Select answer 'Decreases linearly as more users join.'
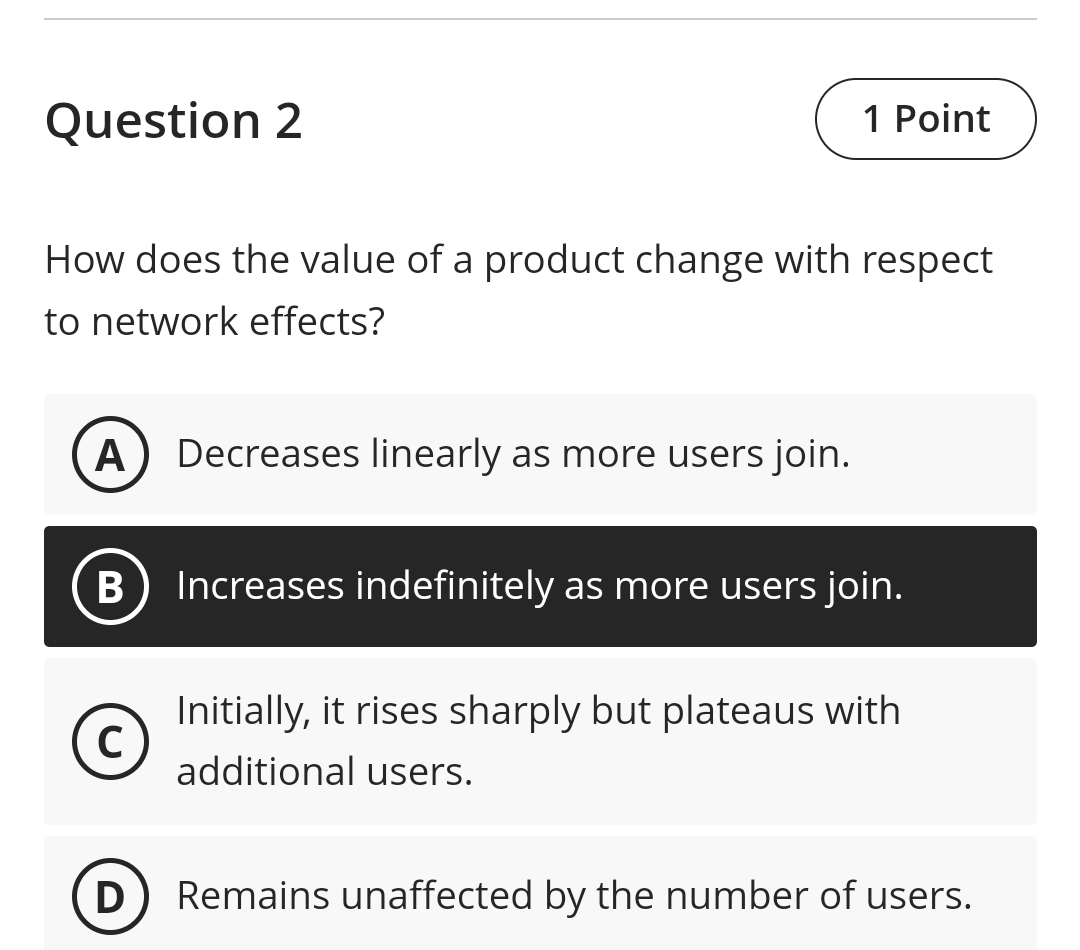1080x950 pixels. click(x=512, y=453)
